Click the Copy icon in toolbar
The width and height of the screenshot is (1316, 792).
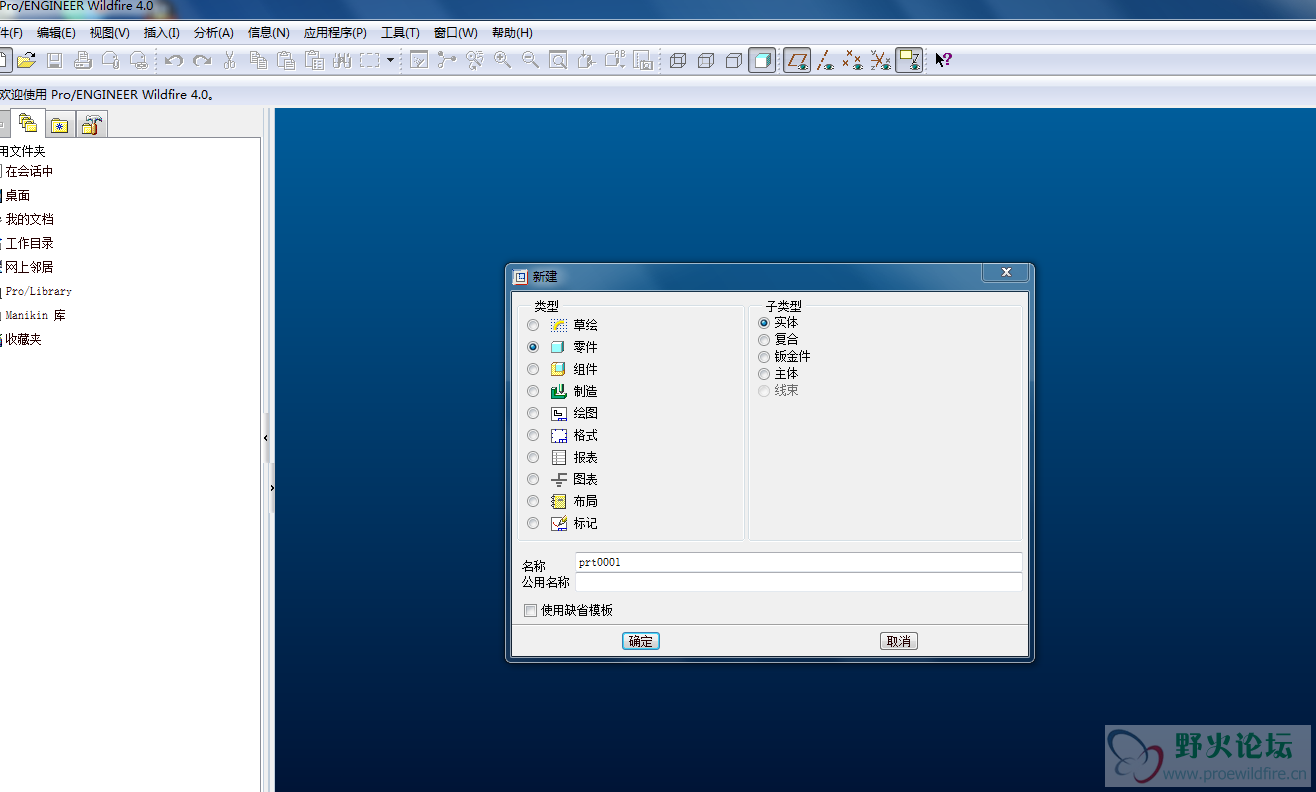tap(258, 60)
